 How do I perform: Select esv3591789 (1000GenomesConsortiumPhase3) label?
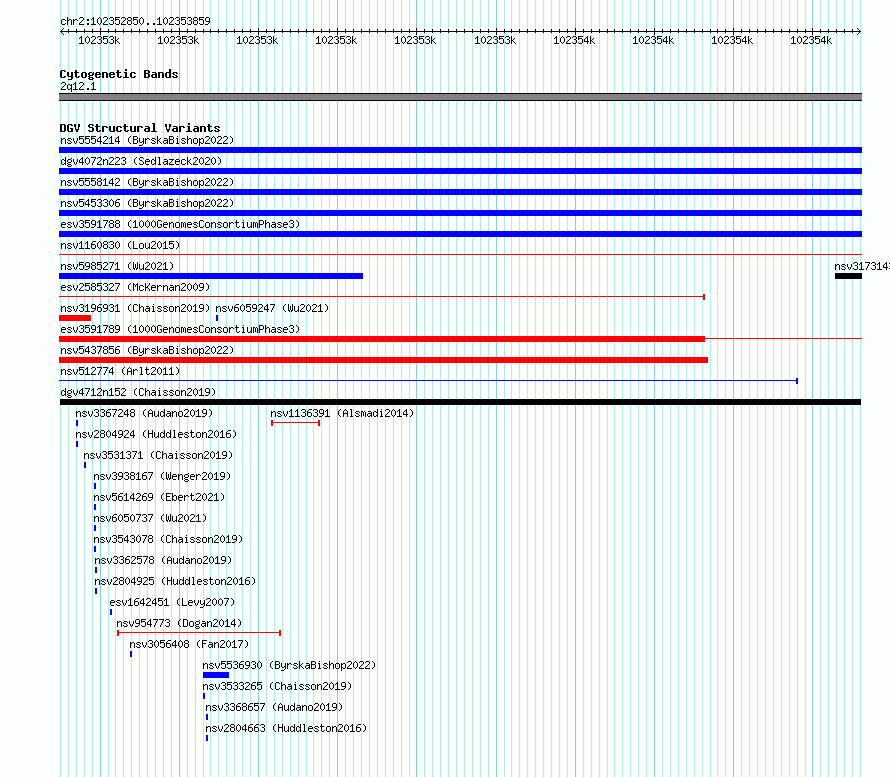coord(180,329)
